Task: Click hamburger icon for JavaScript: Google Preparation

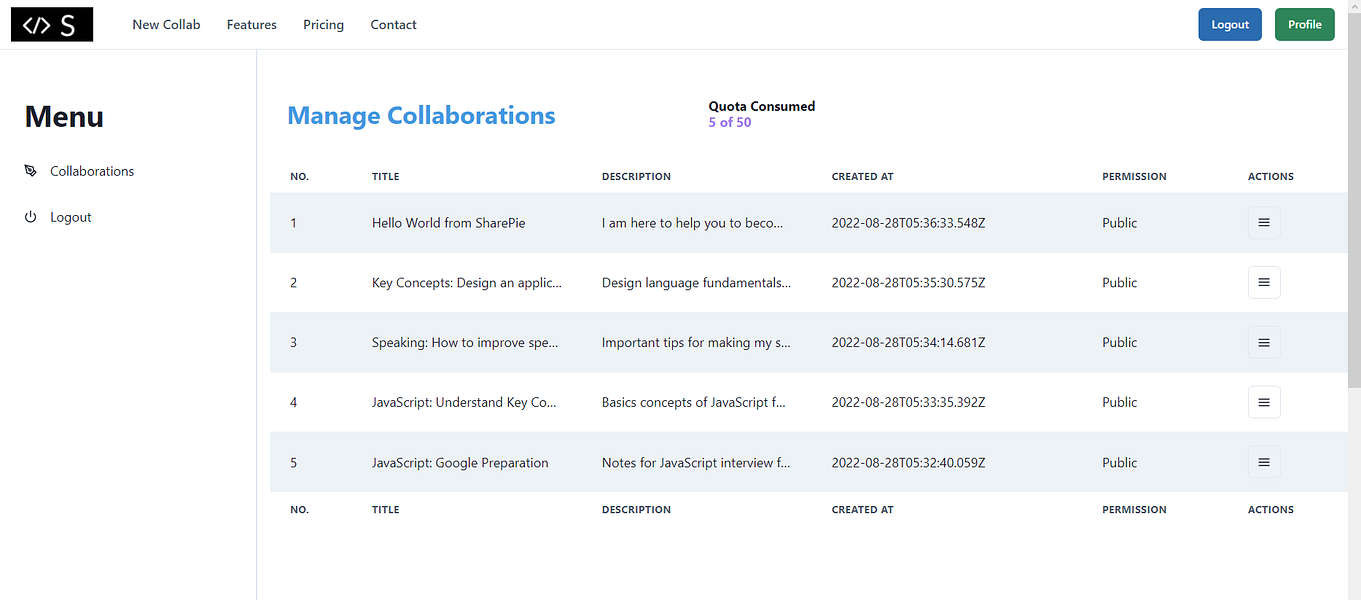Action: pos(1264,463)
